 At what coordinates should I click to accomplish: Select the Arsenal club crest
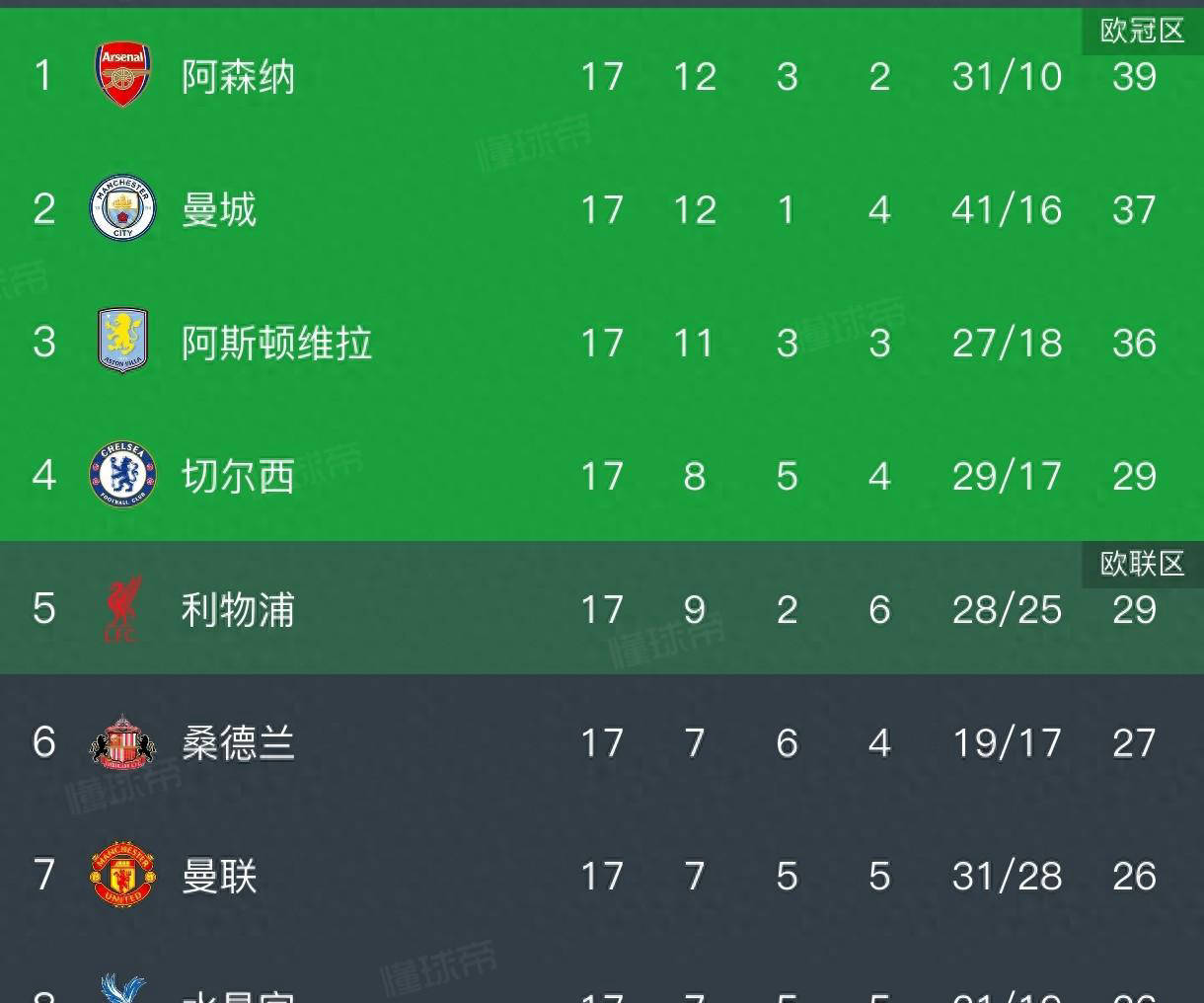(121, 73)
